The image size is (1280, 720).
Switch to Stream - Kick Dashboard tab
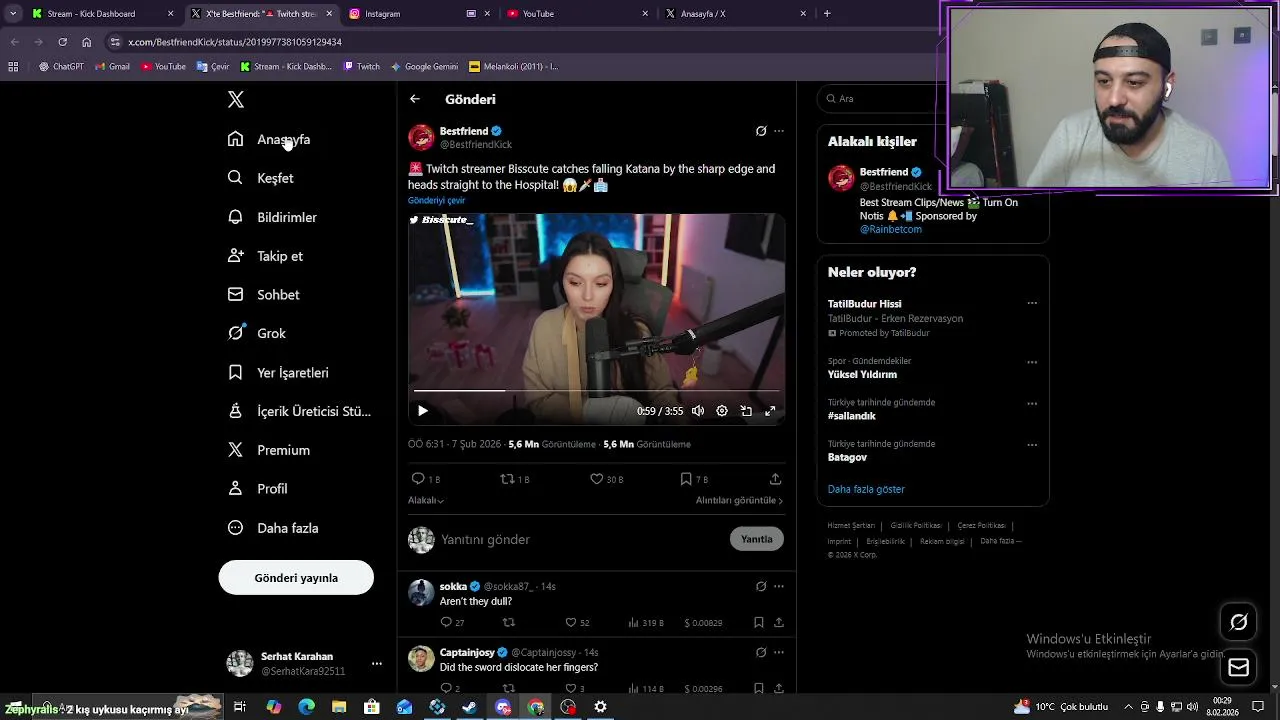pos(100,14)
